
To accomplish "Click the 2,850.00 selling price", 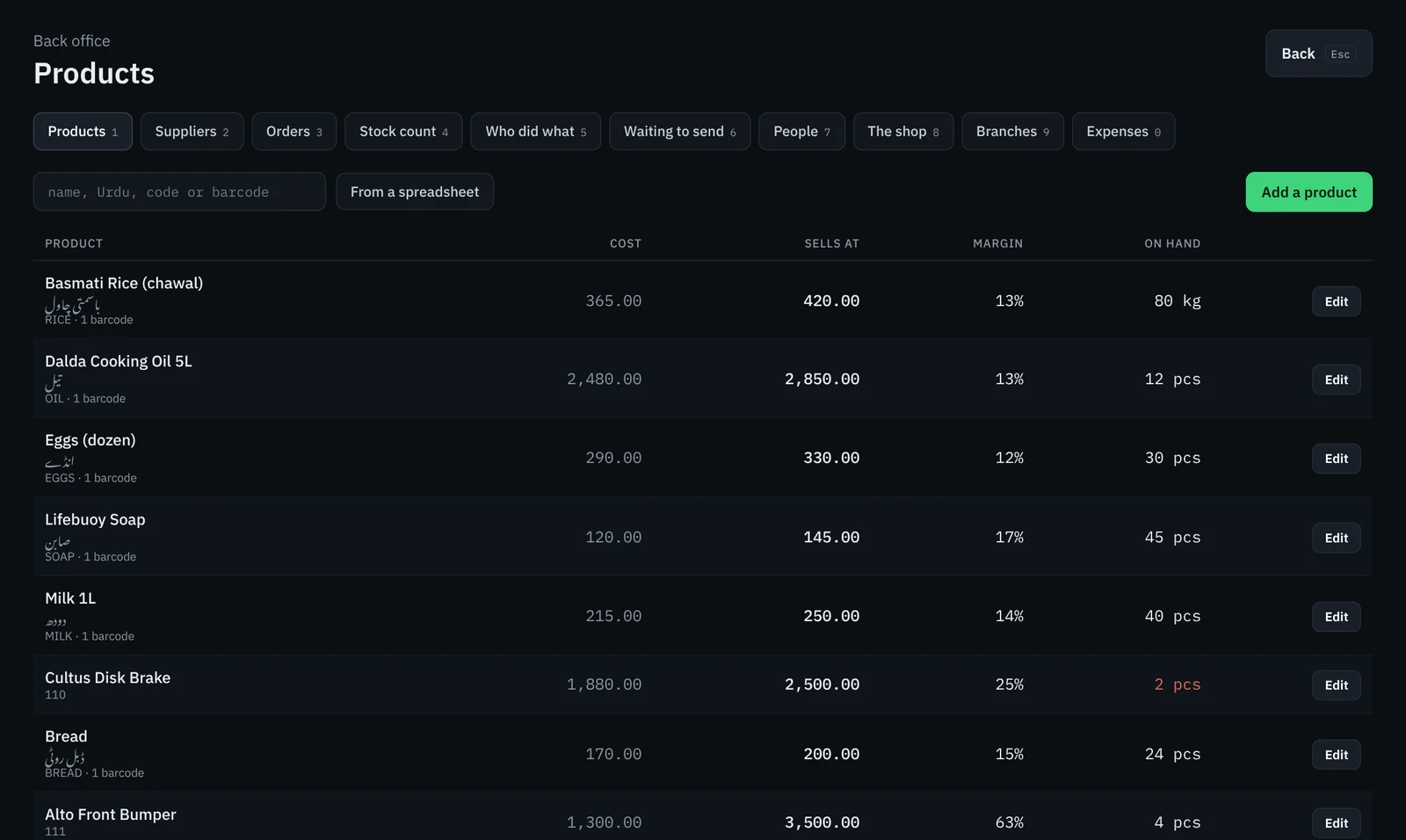I will 822,379.
